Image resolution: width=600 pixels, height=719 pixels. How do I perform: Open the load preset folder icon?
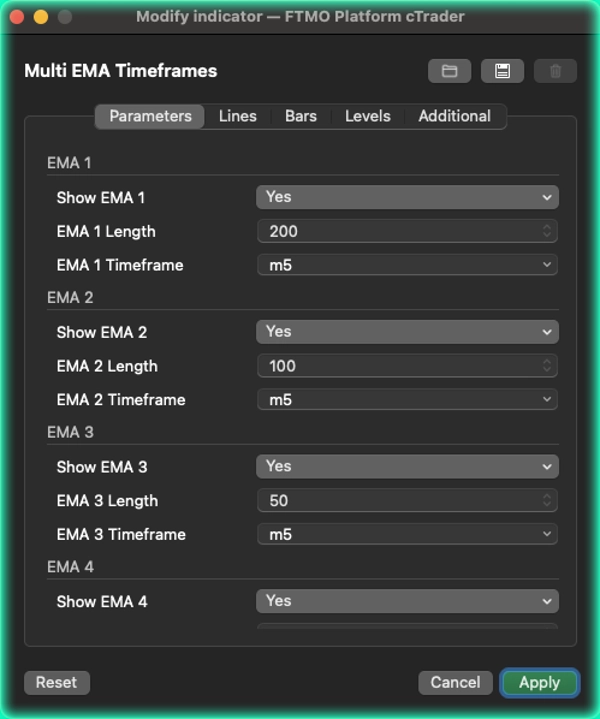pyautogui.click(x=449, y=71)
